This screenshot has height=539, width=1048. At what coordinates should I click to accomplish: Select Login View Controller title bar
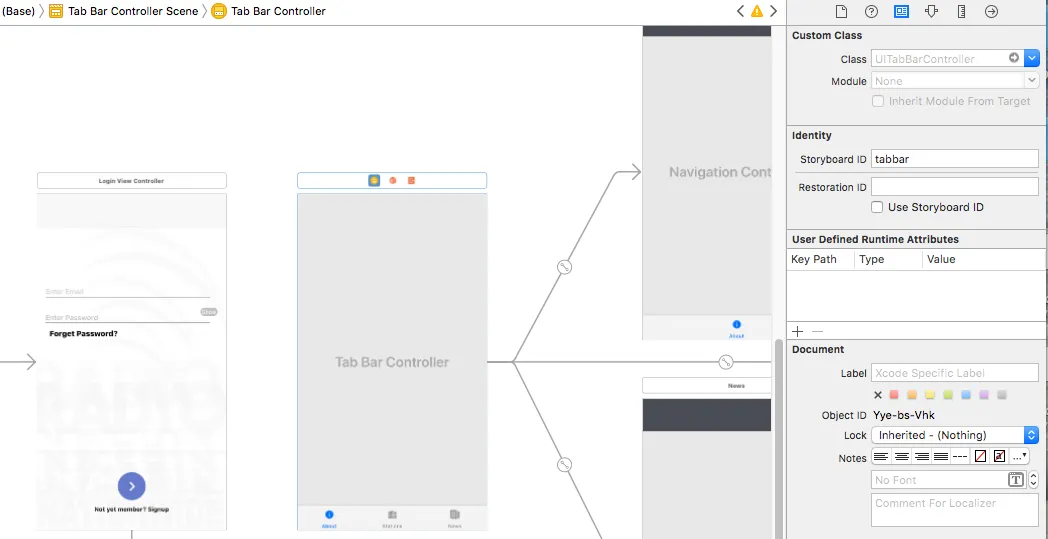[132, 181]
